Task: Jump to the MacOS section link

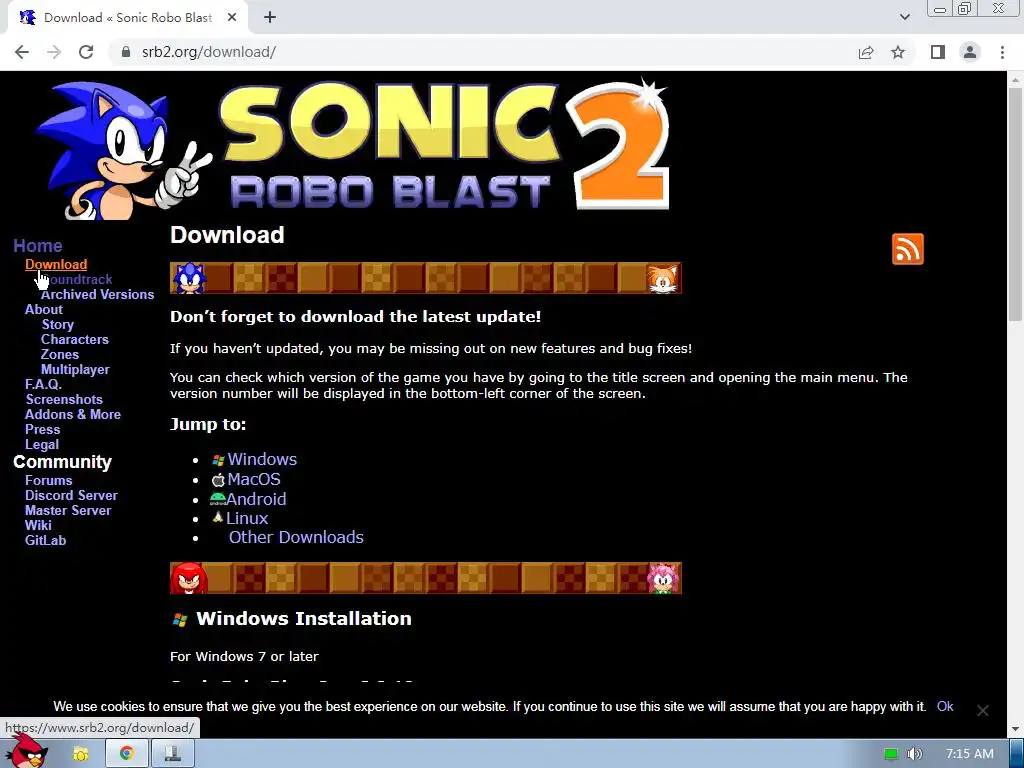Action: tap(254, 479)
